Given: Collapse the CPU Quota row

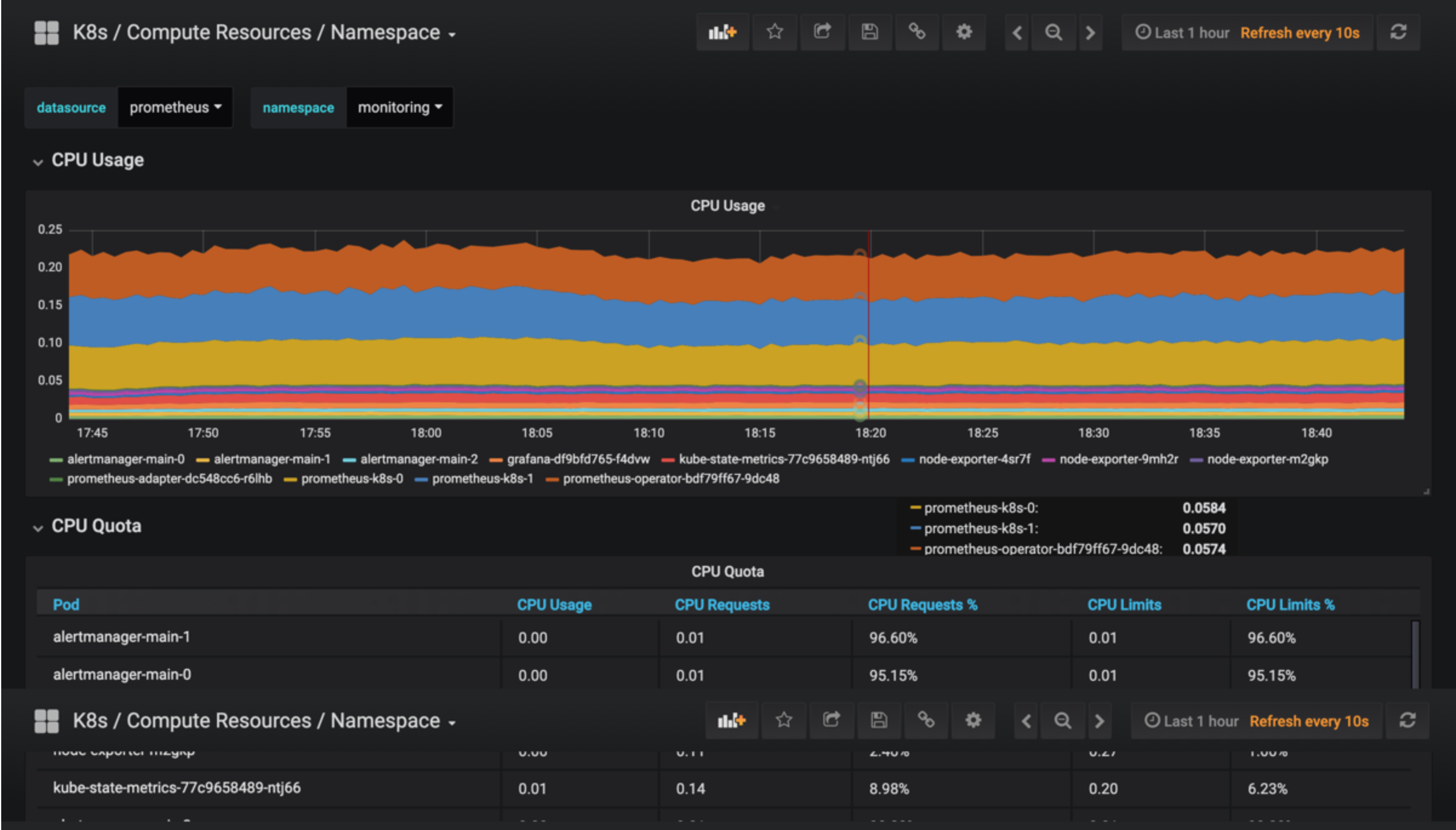Looking at the screenshot, I should click(x=87, y=526).
